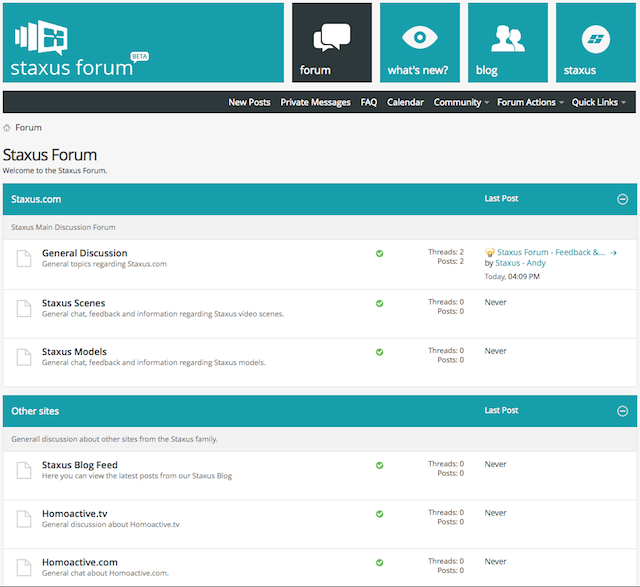Click 'General topics regarding Staxus.com' description
This screenshot has width=640, height=587.
(x=104, y=264)
